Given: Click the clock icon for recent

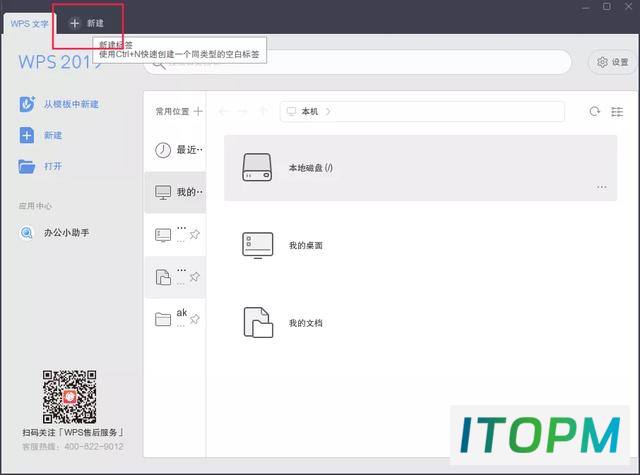Looking at the screenshot, I should (x=163, y=150).
